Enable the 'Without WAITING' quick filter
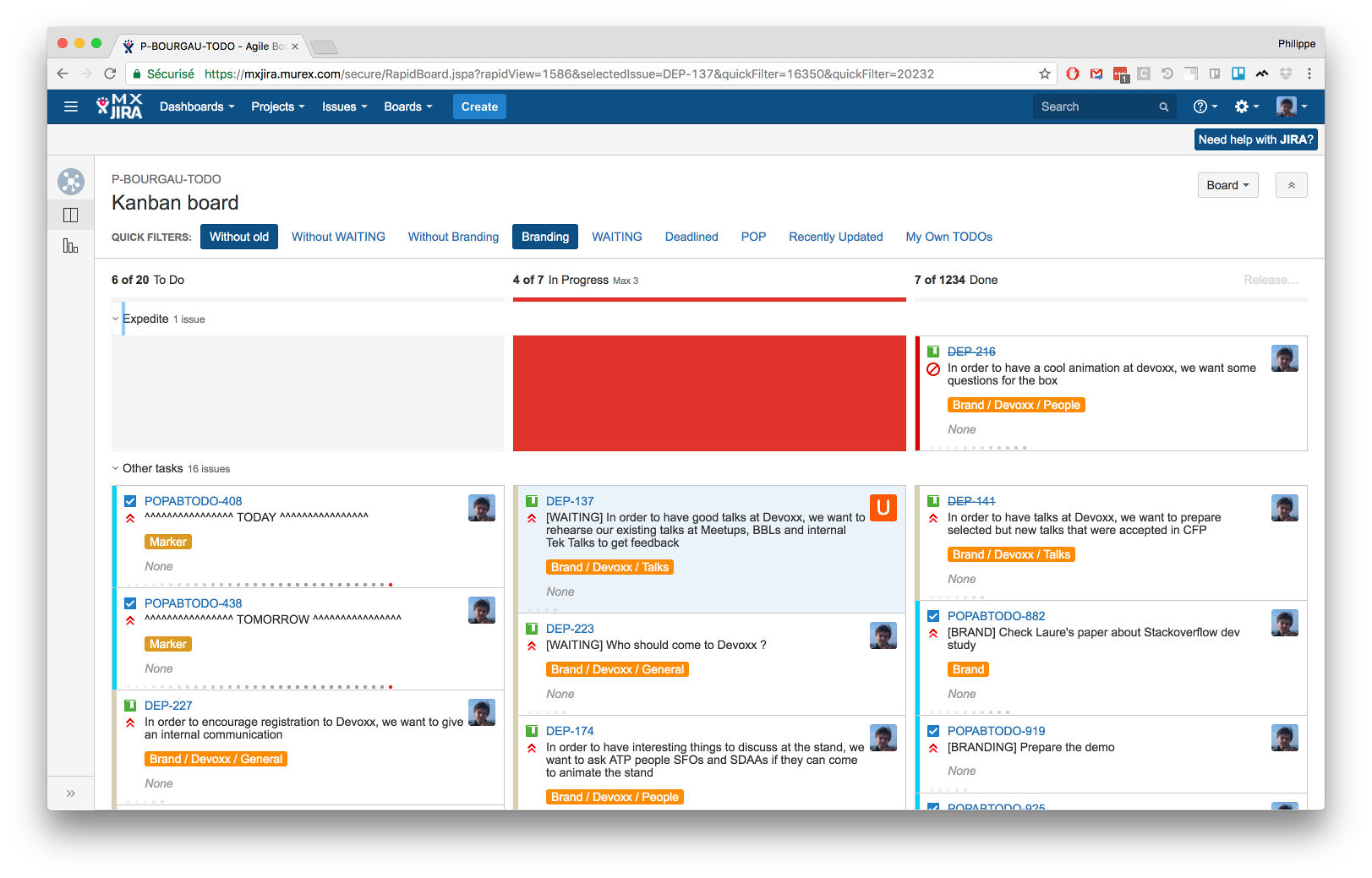The image size is (1372, 878). click(x=338, y=237)
